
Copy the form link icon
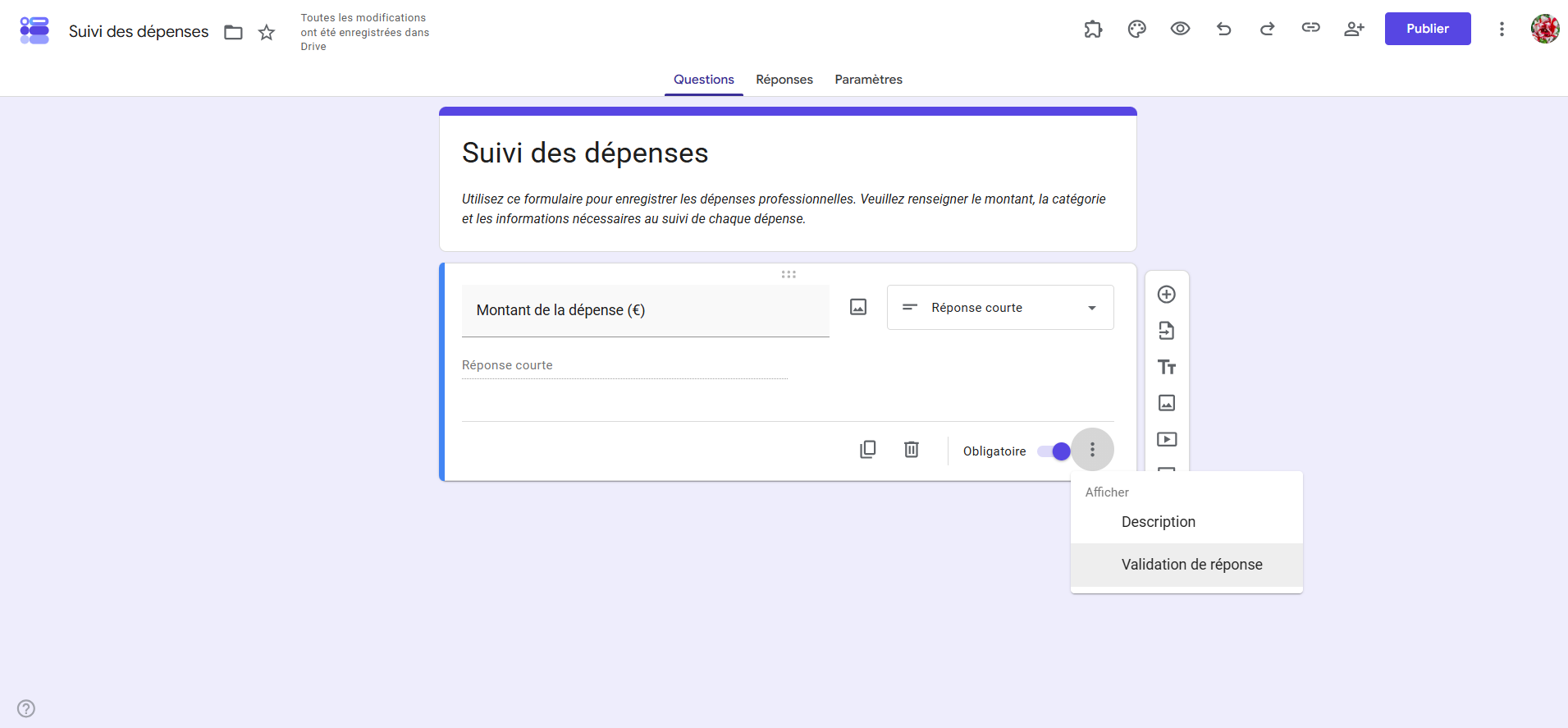[x=1311, y=28]
